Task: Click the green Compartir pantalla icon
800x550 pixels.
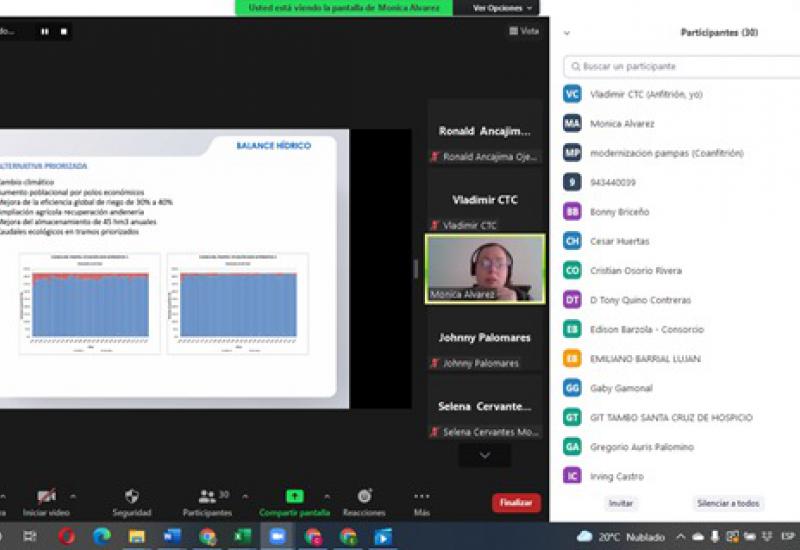Action: (294, 497)
